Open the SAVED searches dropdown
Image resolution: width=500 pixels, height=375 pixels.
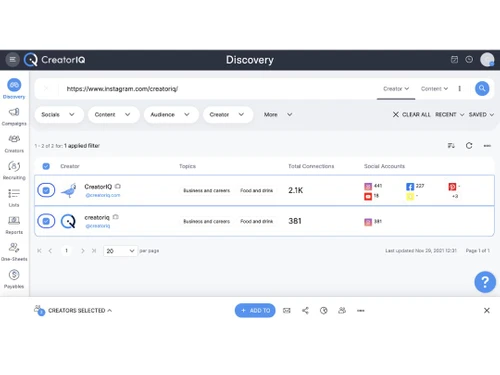pos(481,114)
